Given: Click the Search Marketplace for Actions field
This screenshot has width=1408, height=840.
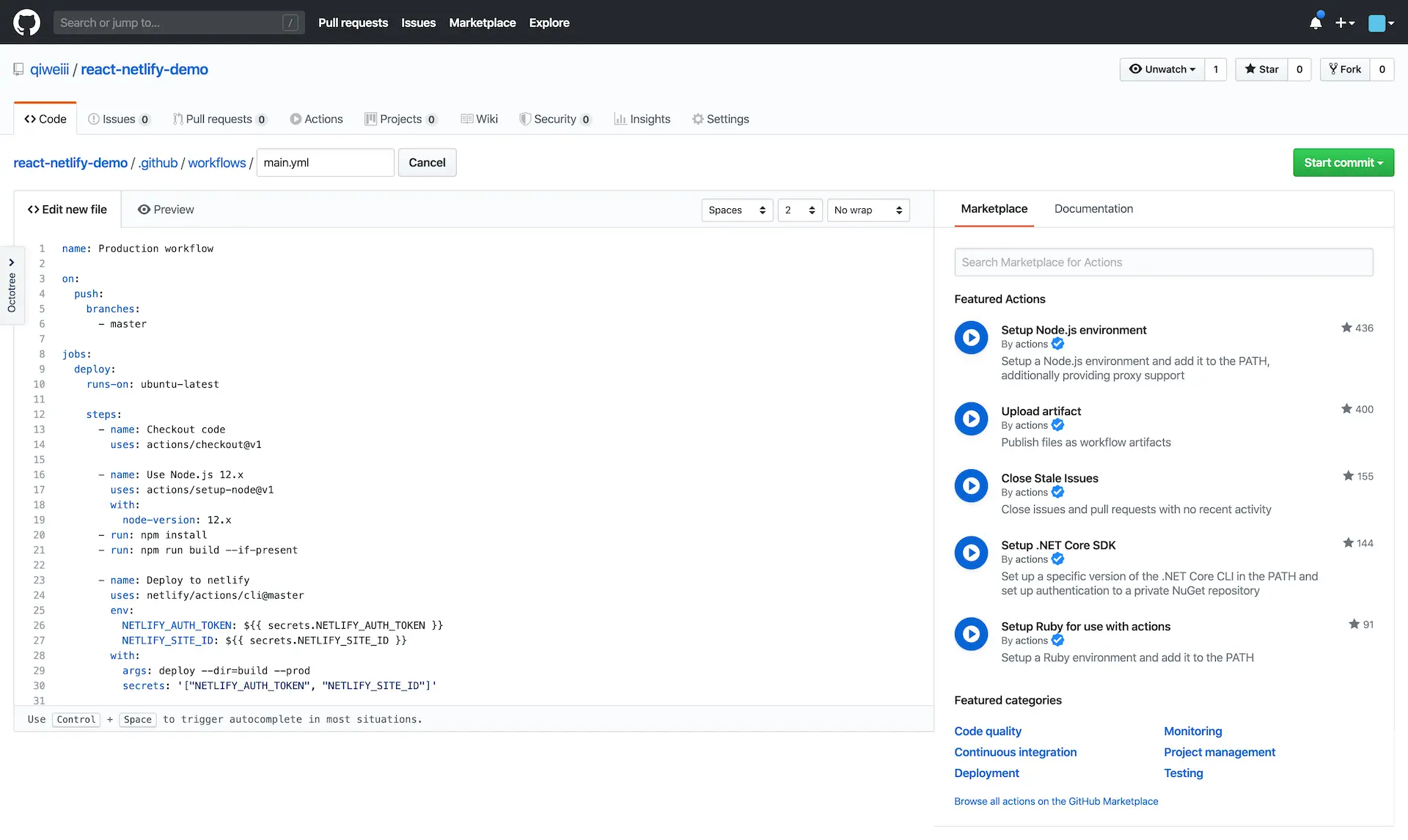Looking at the screenshot, I should tap(1163, 262).
